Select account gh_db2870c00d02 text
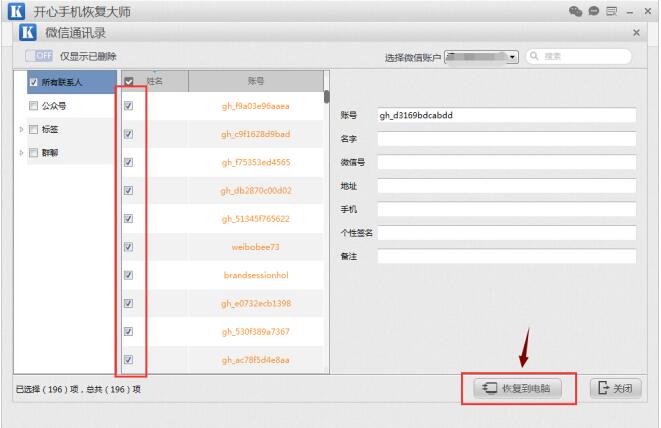This screenshot has width=661, height=428. [x=256, y=191]
